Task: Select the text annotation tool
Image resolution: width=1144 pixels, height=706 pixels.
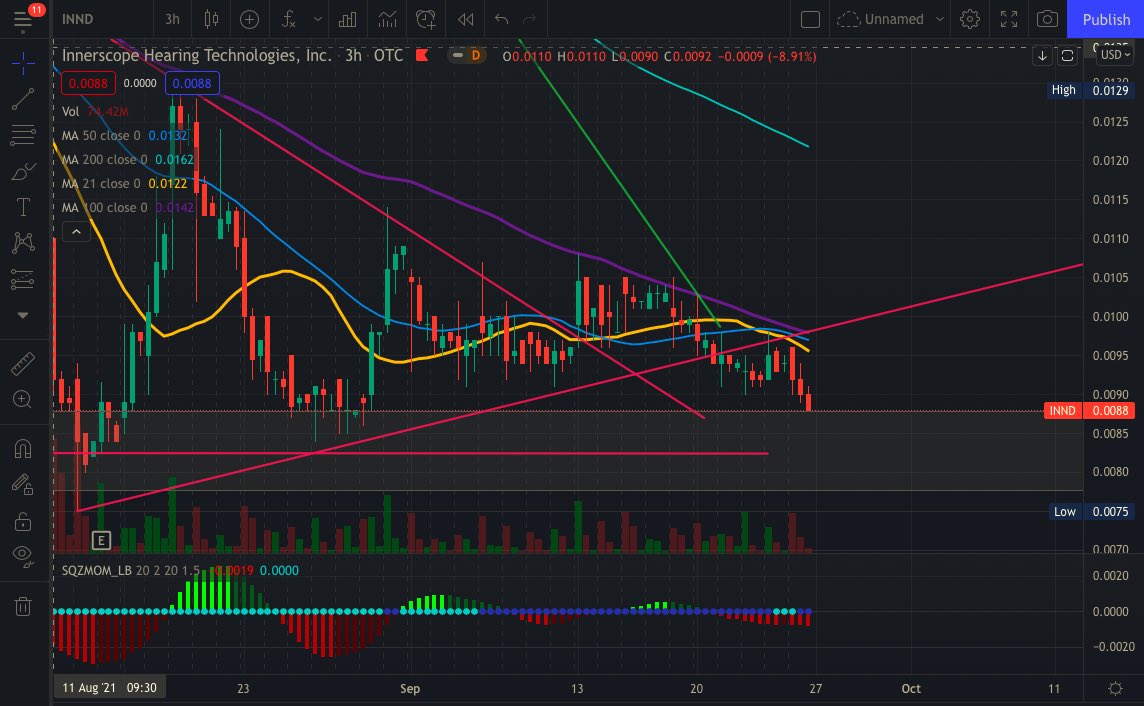Action: (23, 207)
